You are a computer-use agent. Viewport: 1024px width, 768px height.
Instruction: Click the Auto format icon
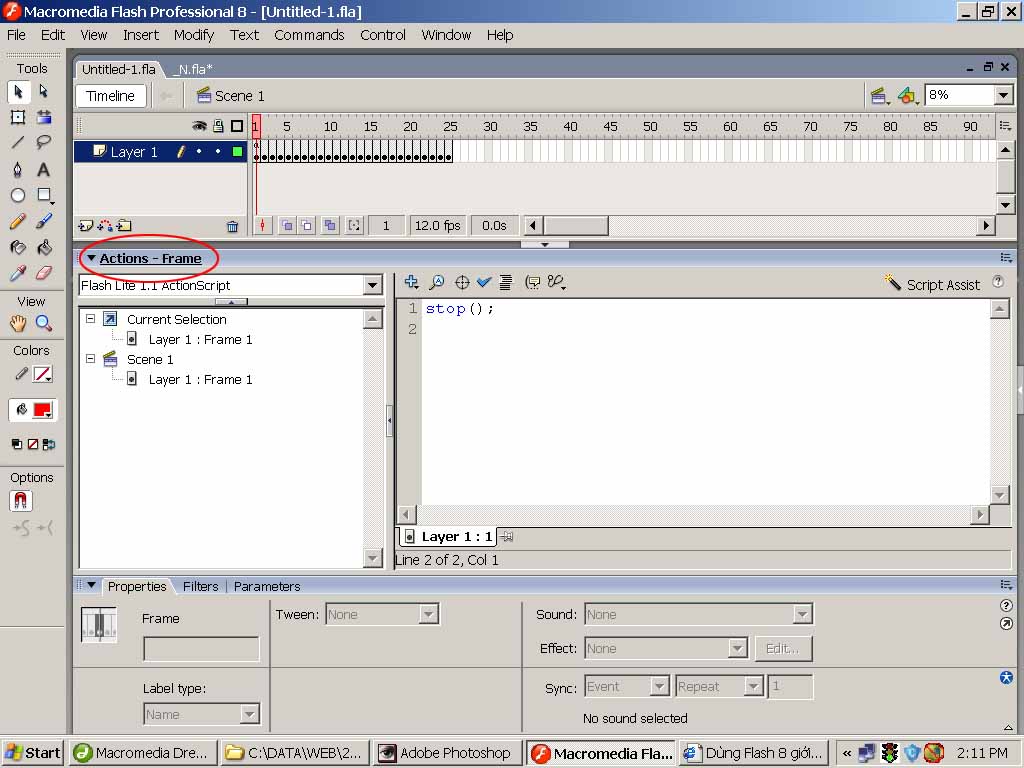(x=505, y=282)
